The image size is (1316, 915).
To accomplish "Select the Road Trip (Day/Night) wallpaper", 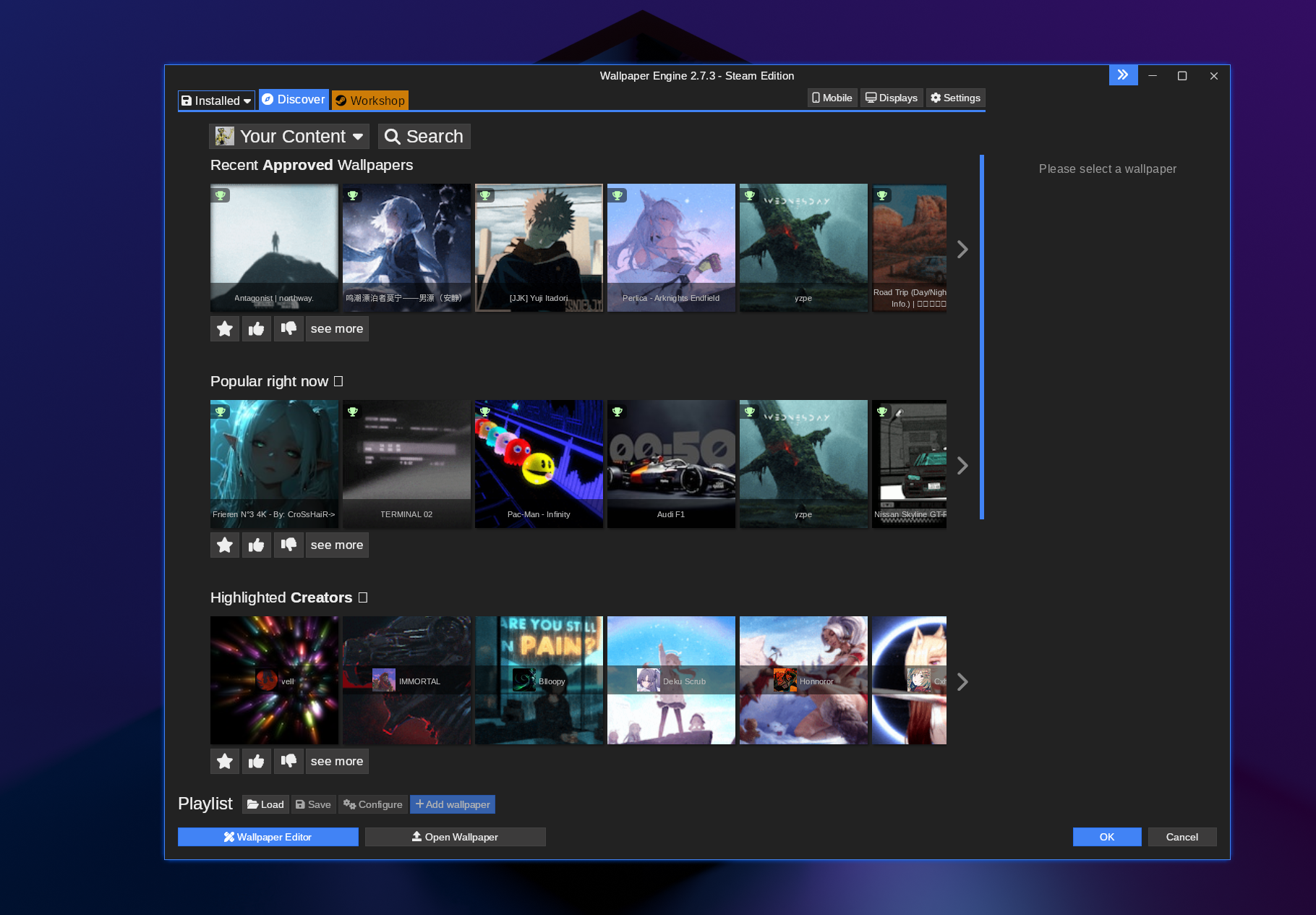I will [x=909, y=247].
